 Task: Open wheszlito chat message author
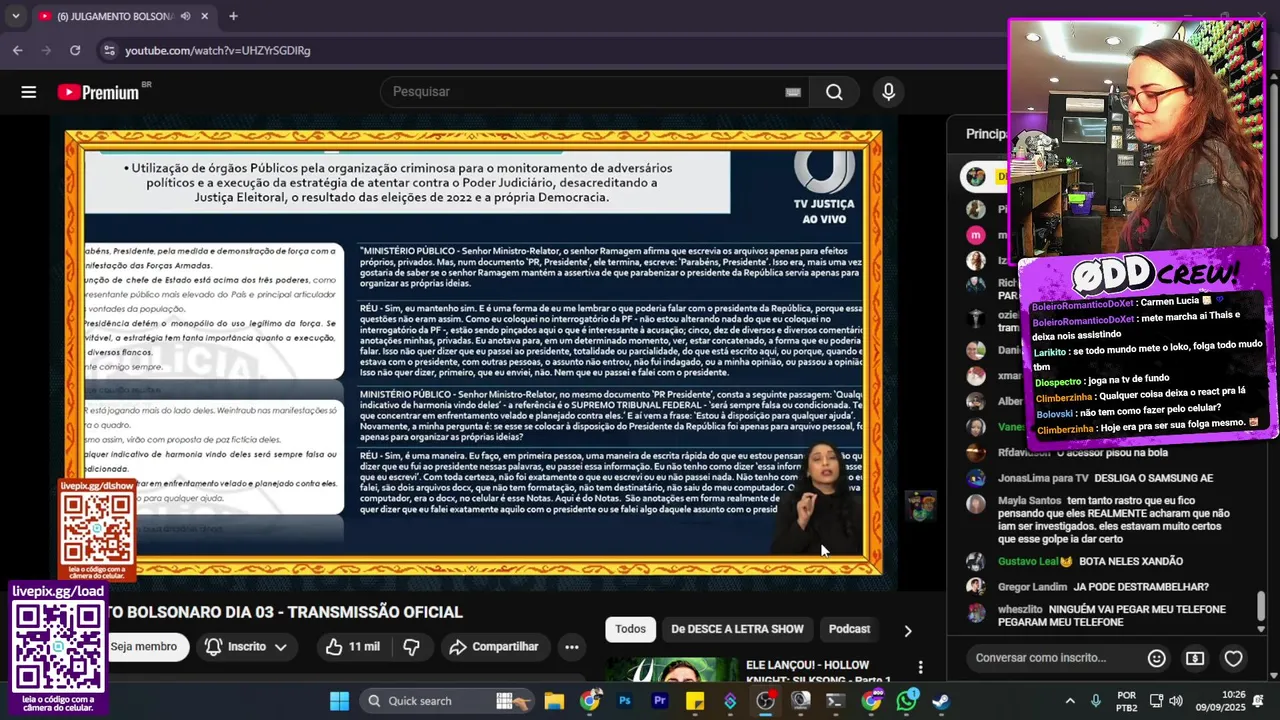pyautogui.click(x=1020, y=609)
